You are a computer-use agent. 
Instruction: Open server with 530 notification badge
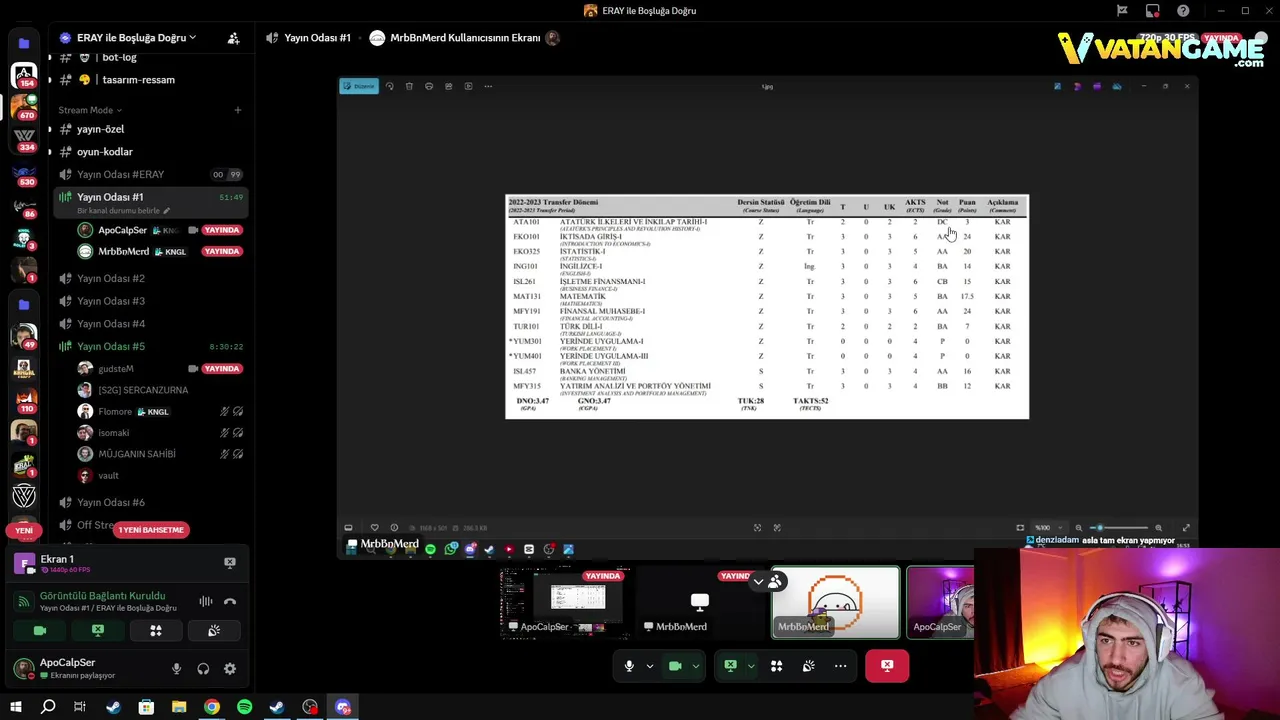24,173
